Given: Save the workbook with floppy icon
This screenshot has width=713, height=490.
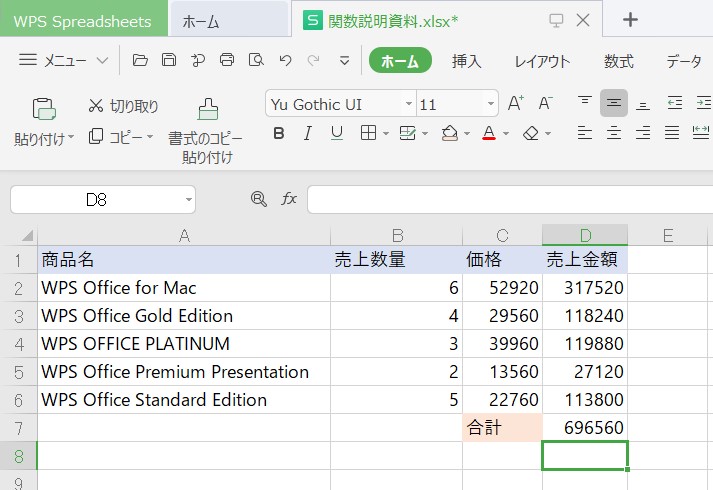Looking at the screenshot, I should (x=169, y=60).
